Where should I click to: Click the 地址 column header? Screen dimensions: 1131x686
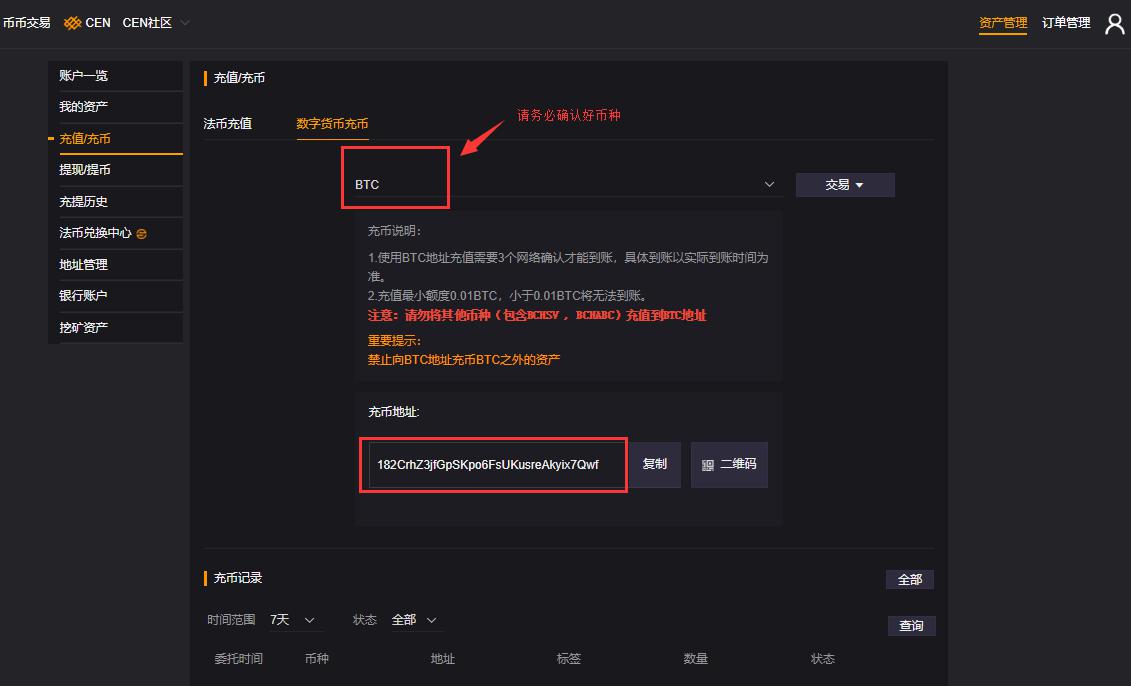[442, 659]
